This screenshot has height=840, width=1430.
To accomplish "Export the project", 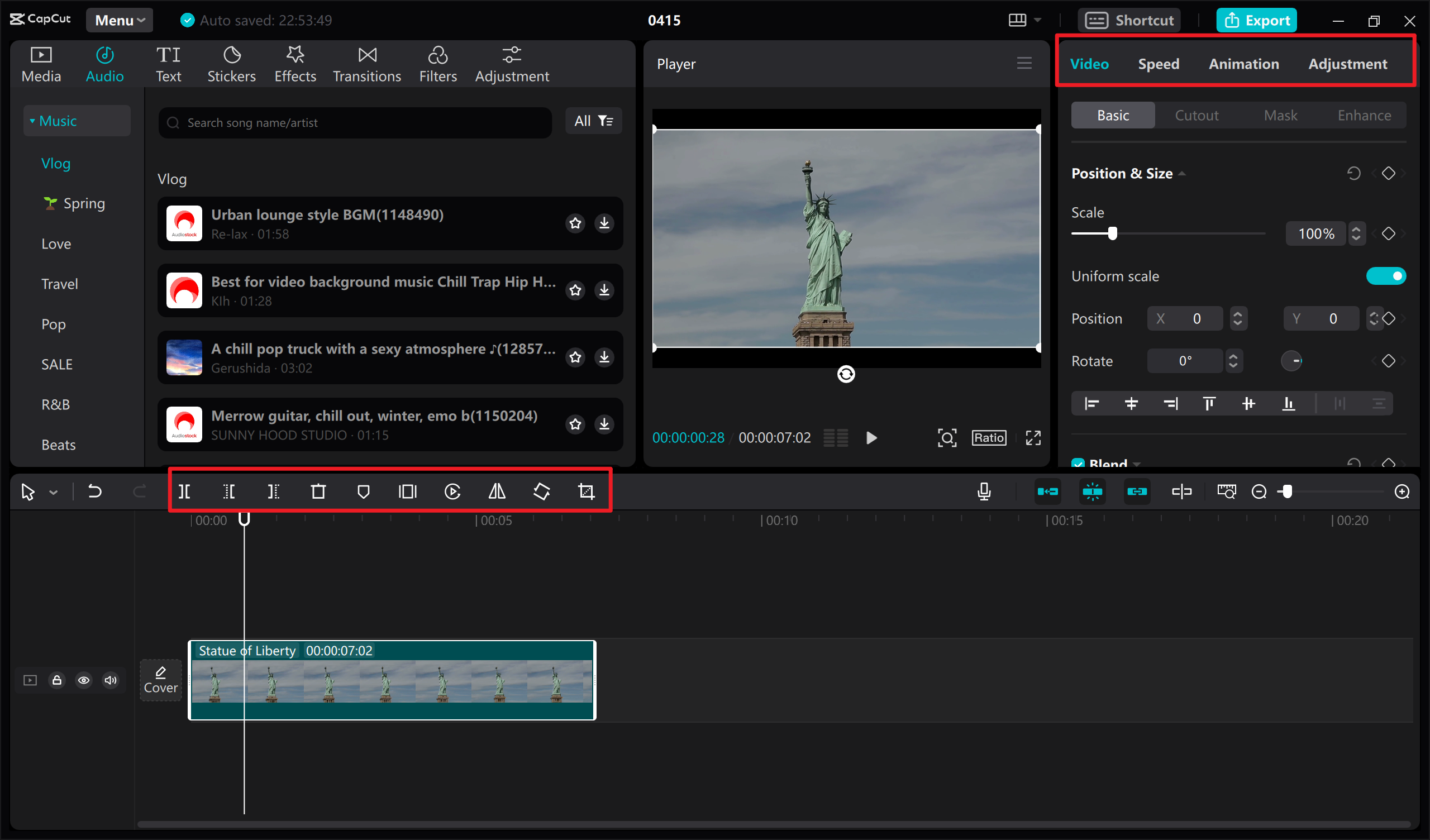I will coord(1256,20).
